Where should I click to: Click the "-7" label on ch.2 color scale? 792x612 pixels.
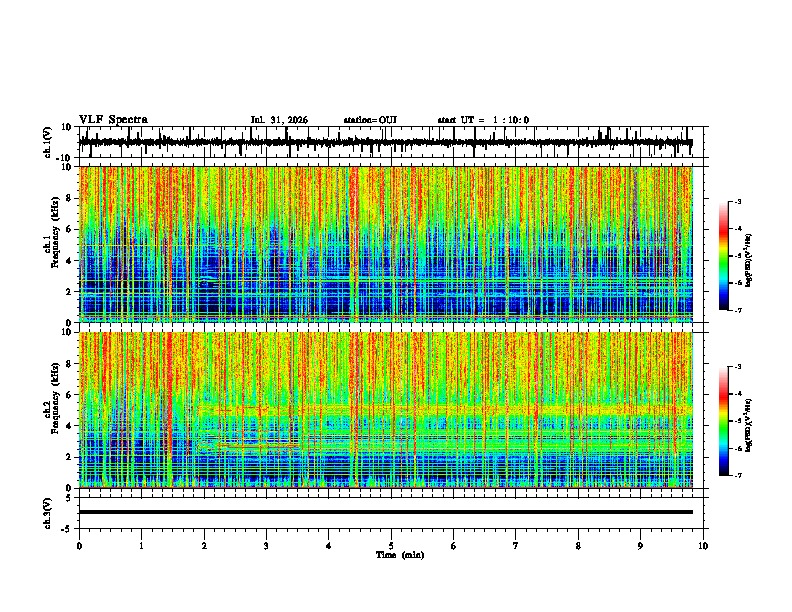tap(737, 475)
